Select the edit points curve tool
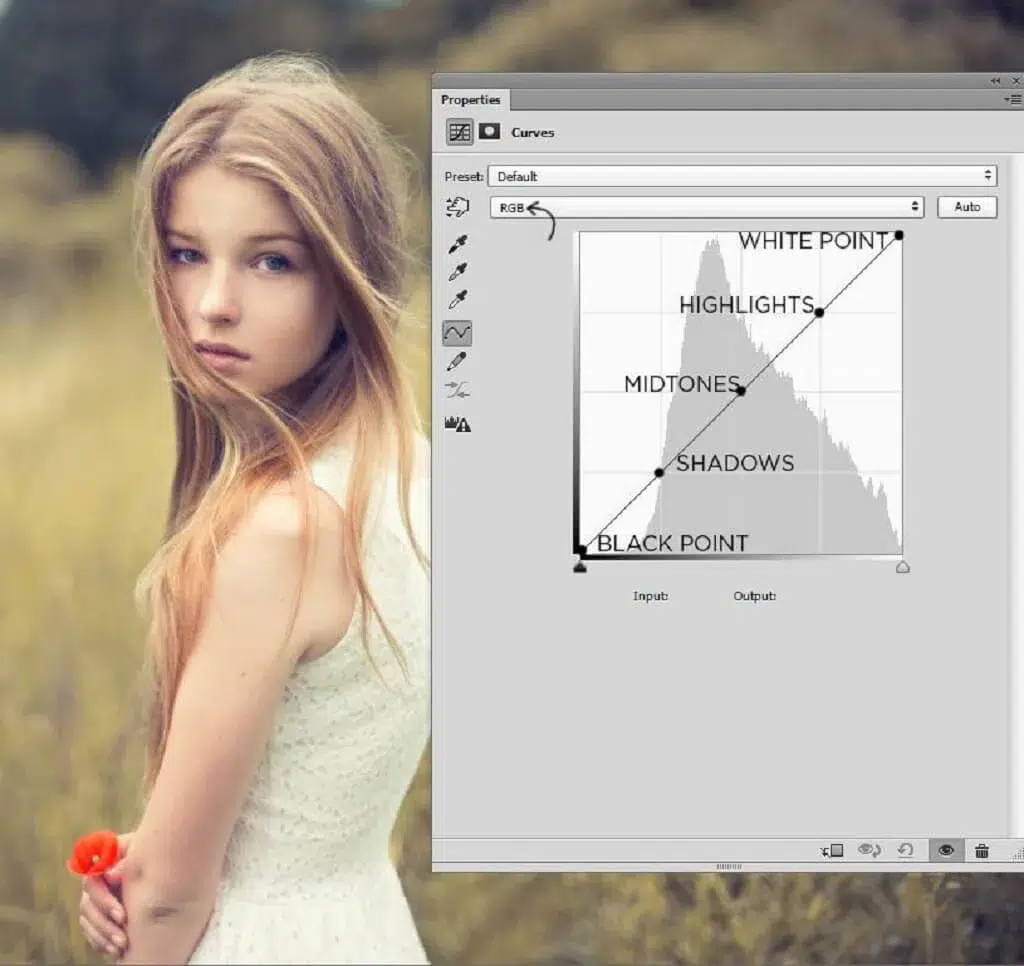The height and width of the screenshot is (966, 1024). [457, 333]
